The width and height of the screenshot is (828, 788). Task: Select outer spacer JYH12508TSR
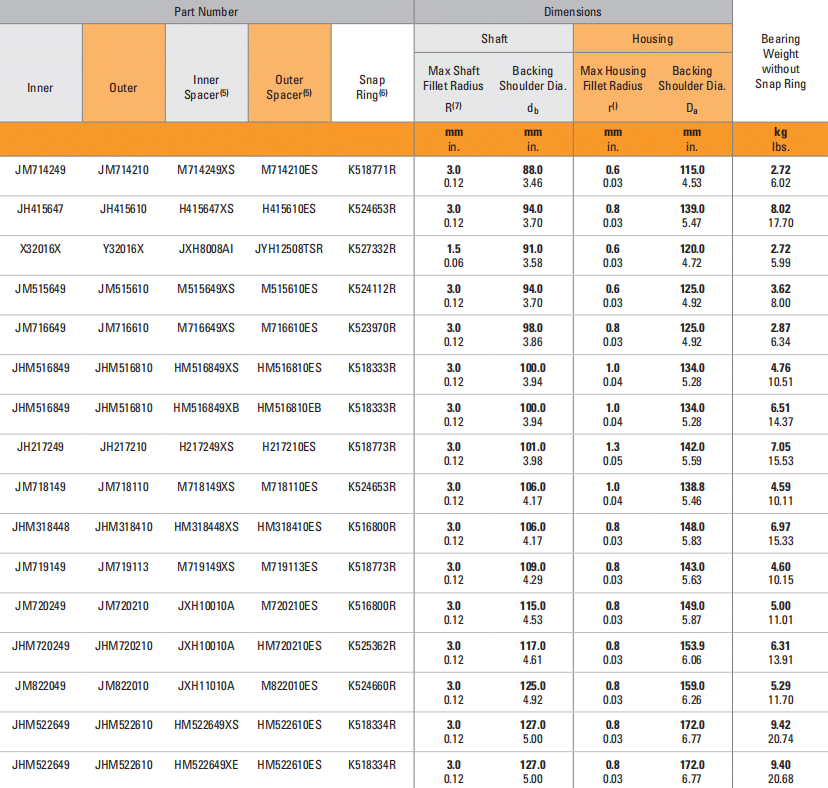pos(289,249)
